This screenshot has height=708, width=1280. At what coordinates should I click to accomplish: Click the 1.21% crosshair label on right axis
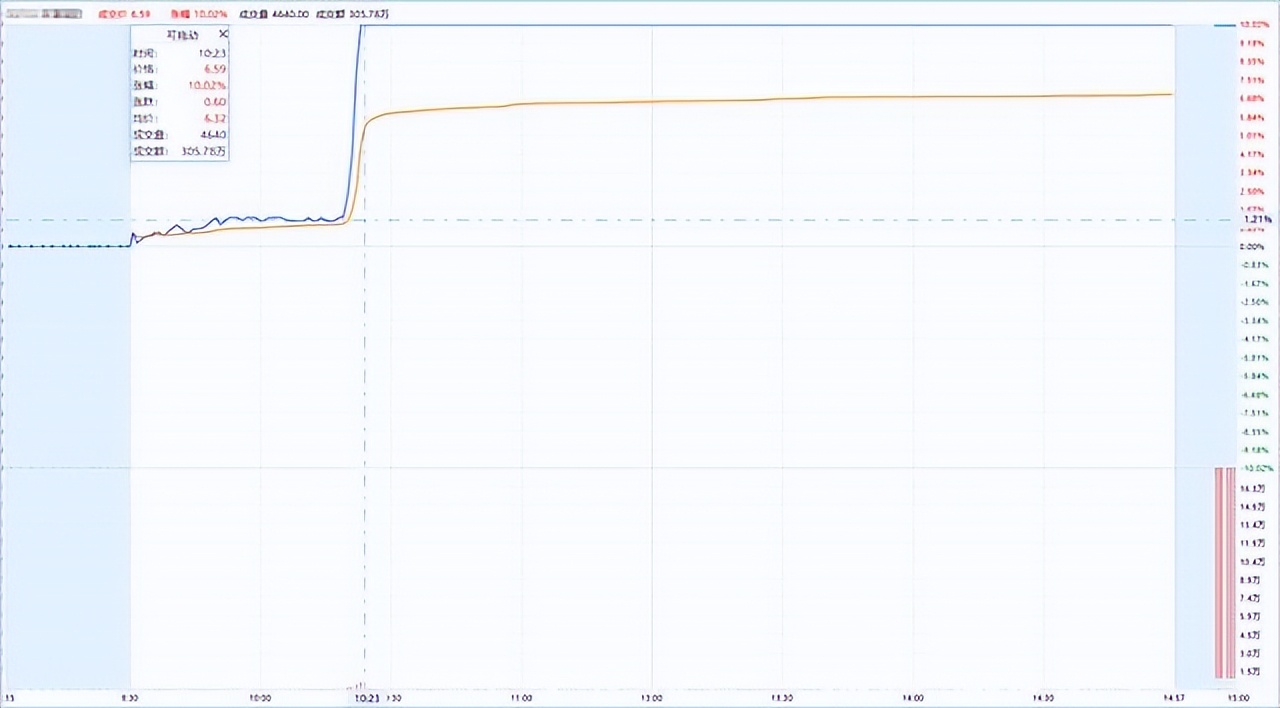(x=1257, y=219)
